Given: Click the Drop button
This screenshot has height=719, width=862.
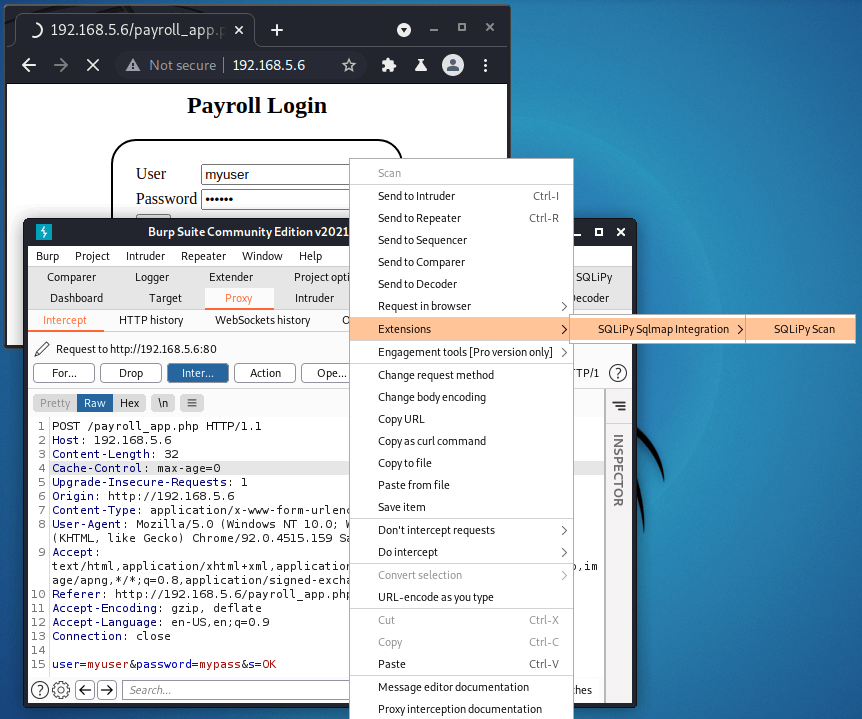Looking at the screenshot, I should 131,373.
